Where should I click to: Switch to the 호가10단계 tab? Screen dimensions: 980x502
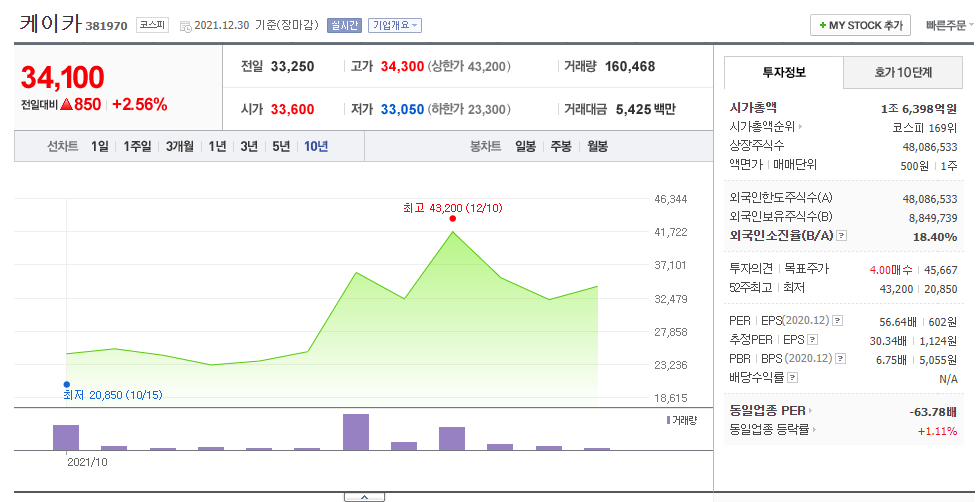pyautogui.click(x=902, y=73)
